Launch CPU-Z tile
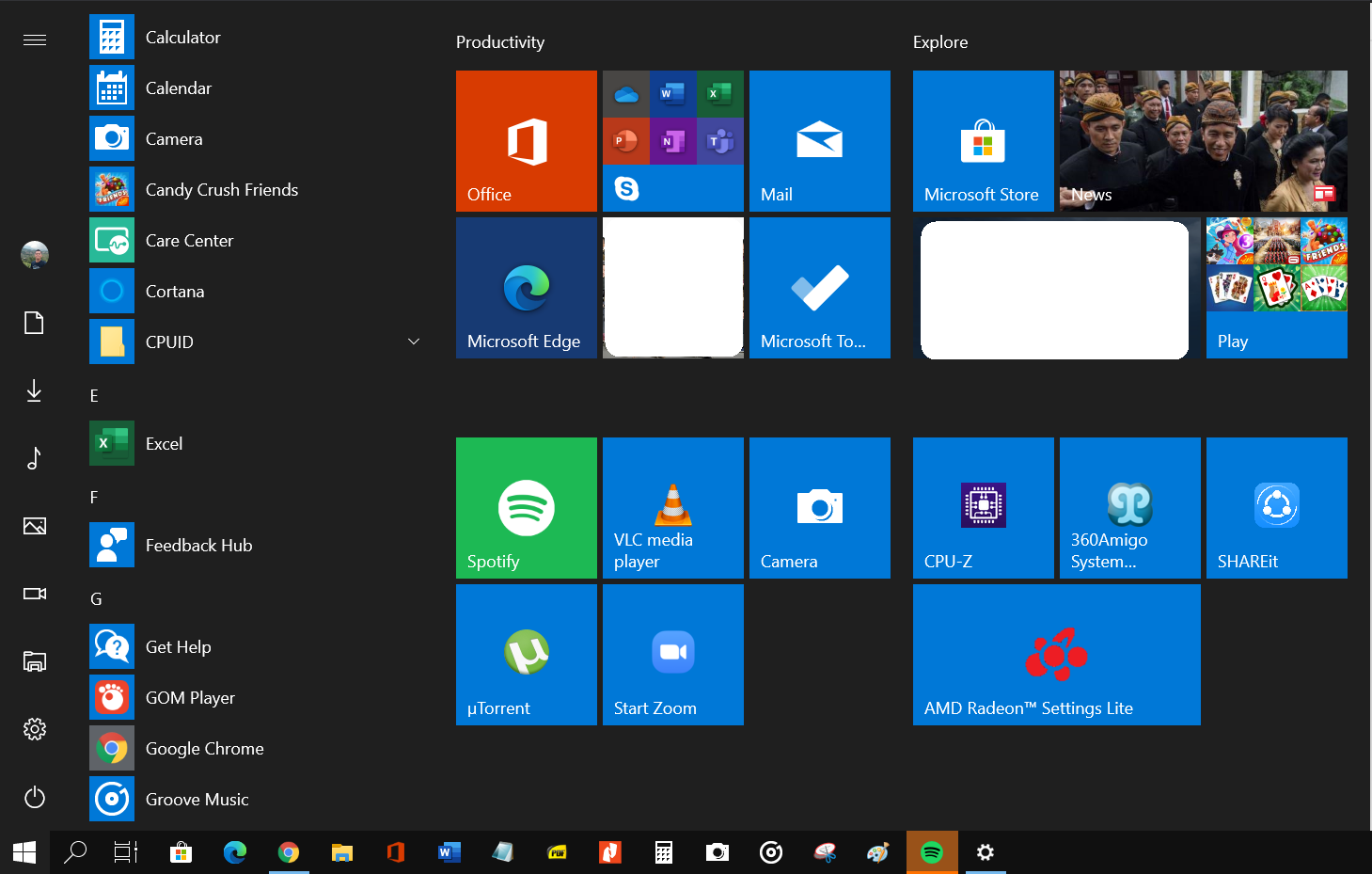The width and height of the screenshot is (1372, 874). click(x=984, y=508)
